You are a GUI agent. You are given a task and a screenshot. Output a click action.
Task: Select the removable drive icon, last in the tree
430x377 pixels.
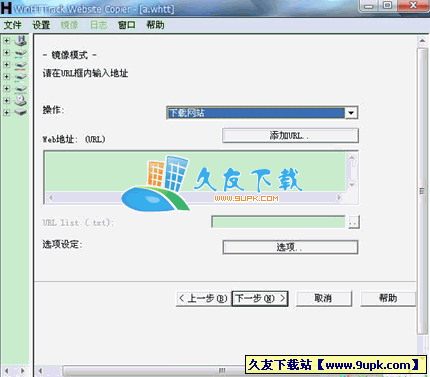pos(21,112)
